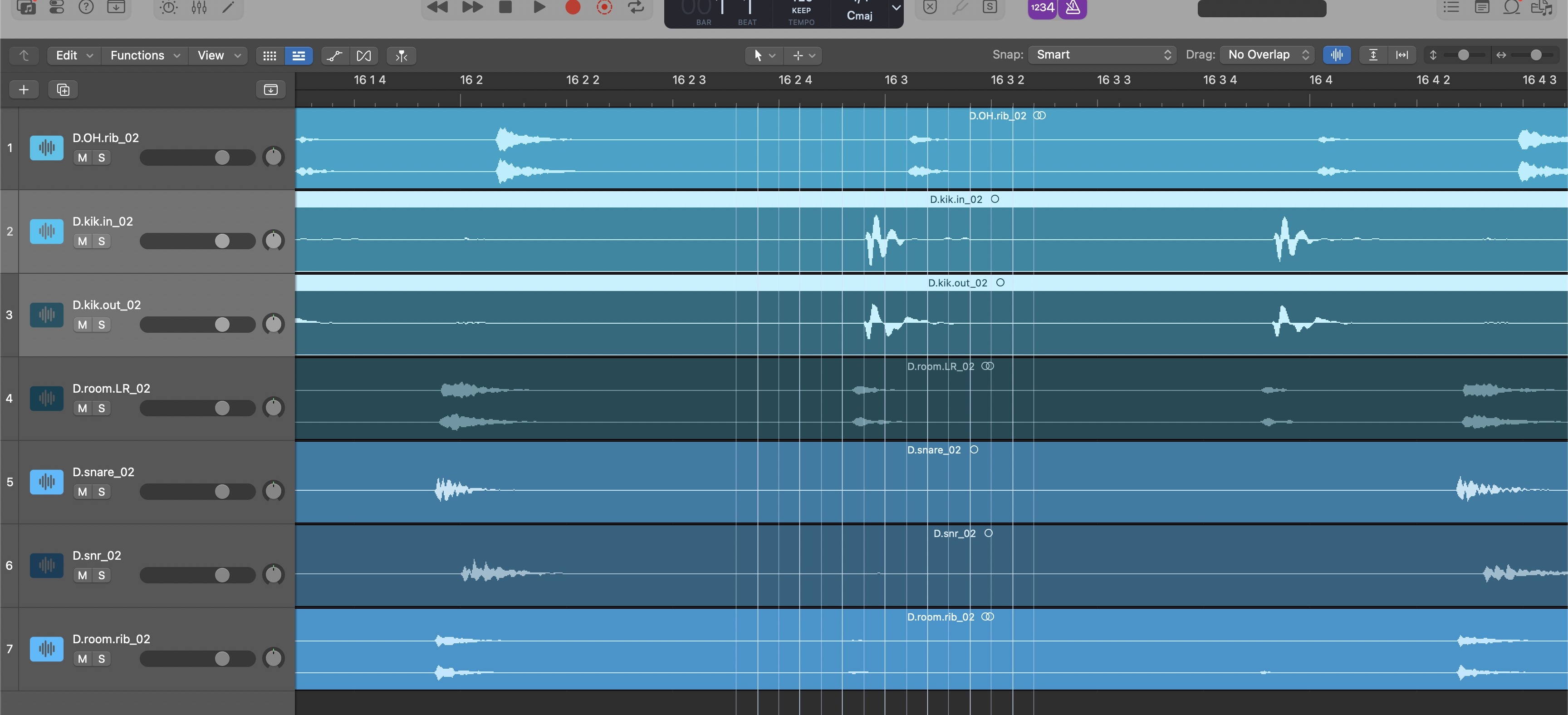Mute the D.kik.out_02 track
The height and width of the screenshot is (715, 1568).
(83, 325)
